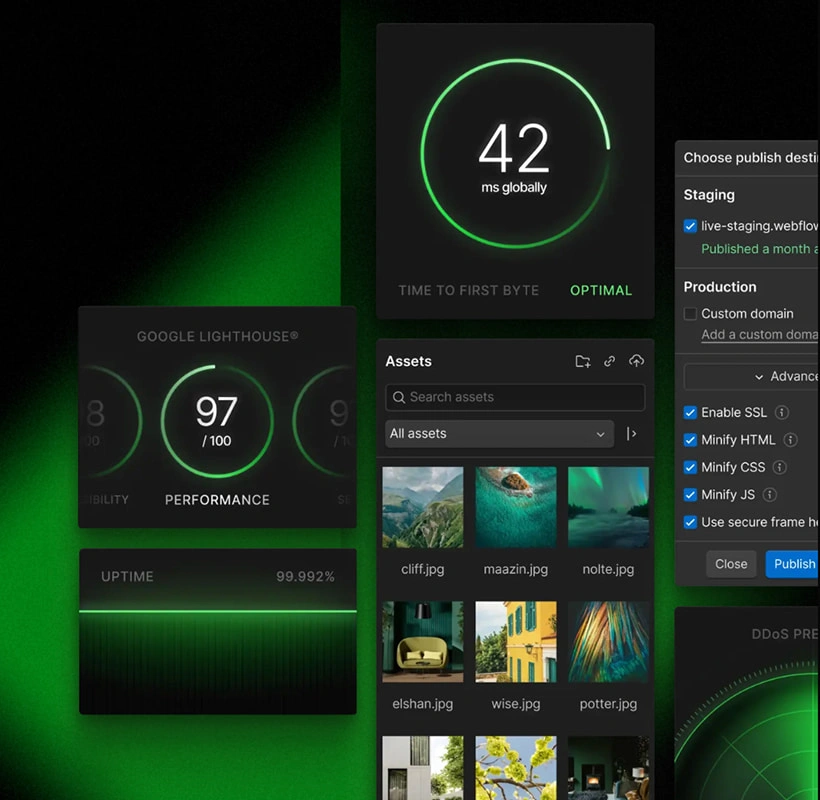Image resolution: width=820 pixels, height=800 pixels.
Task: Click the PERFORMANCE label under the gauge
Action: click(x=218, y=500)
